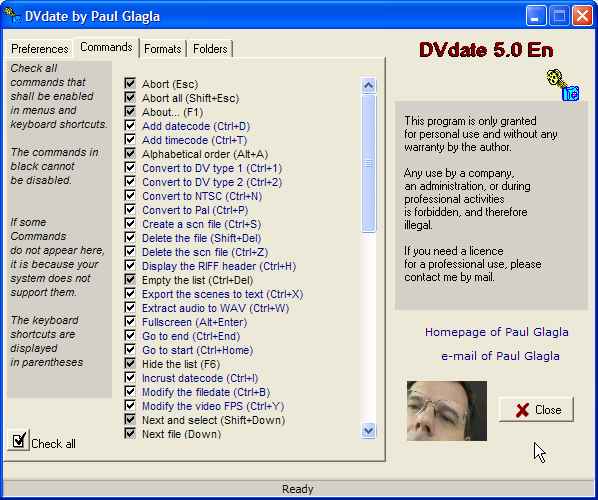Close the DVdate window from title bar
The height and width of the screenshot is (500, 598).
[x=583, y=16]
